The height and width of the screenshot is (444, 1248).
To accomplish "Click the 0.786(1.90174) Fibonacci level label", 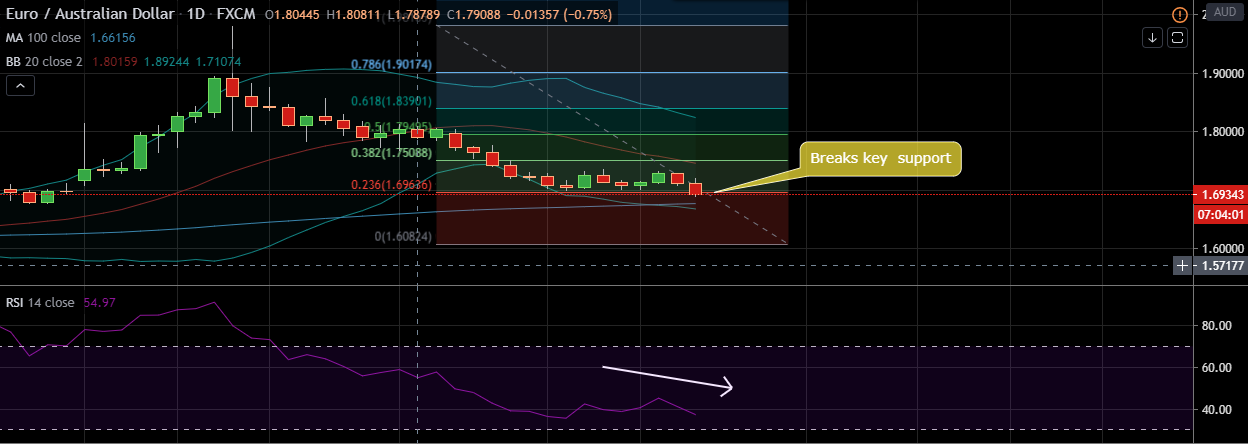I will 391,65.
